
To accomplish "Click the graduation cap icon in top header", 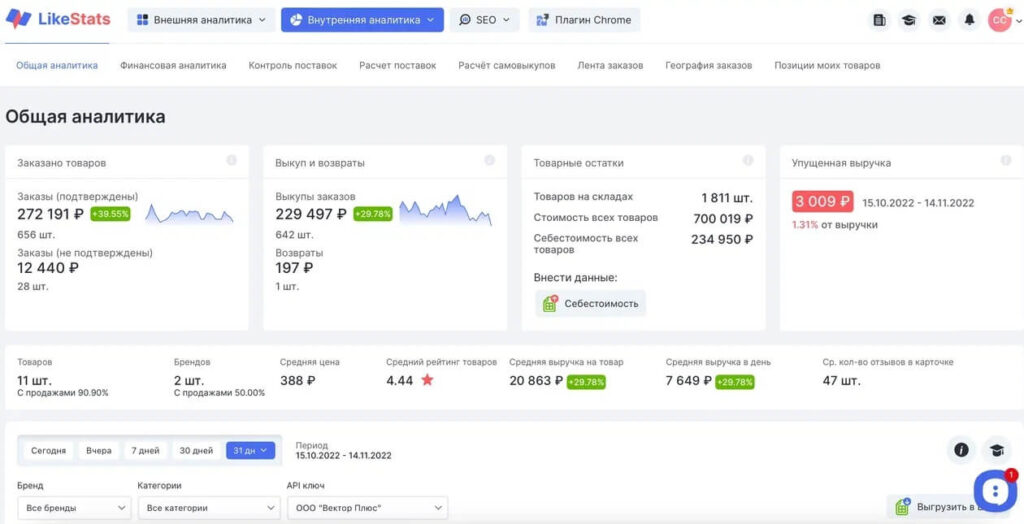I will (909, 20).
